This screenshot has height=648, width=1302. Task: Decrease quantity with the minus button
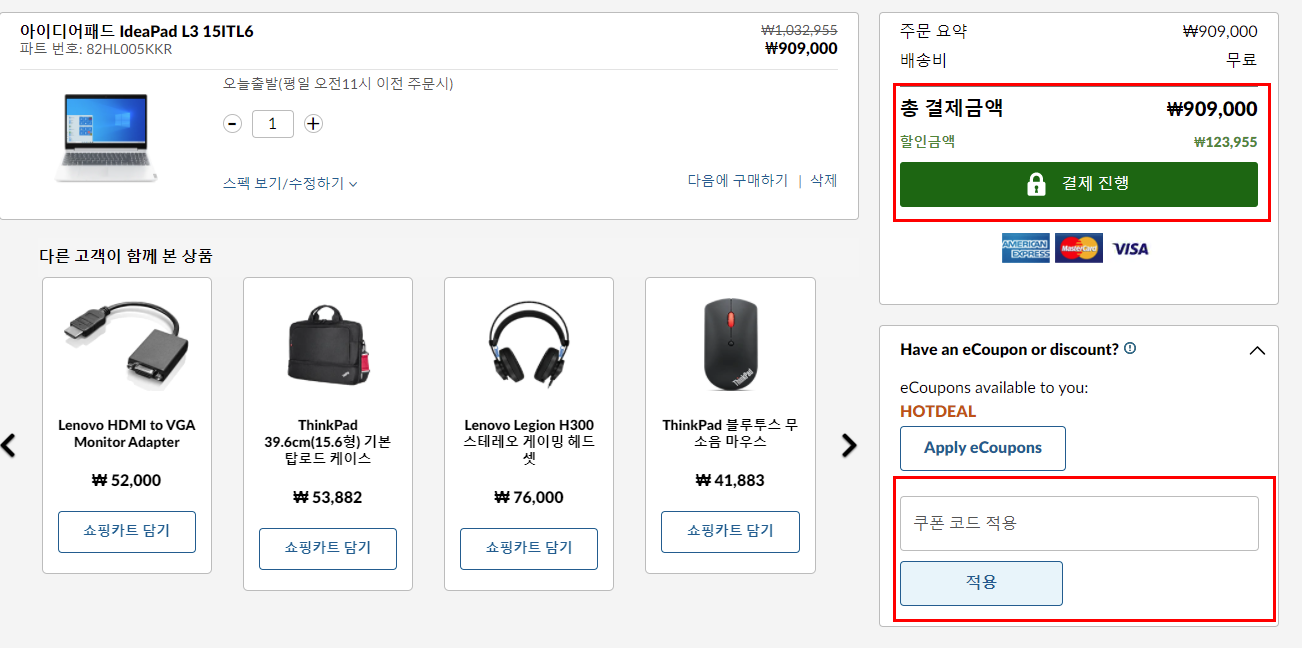coord(232,124)
